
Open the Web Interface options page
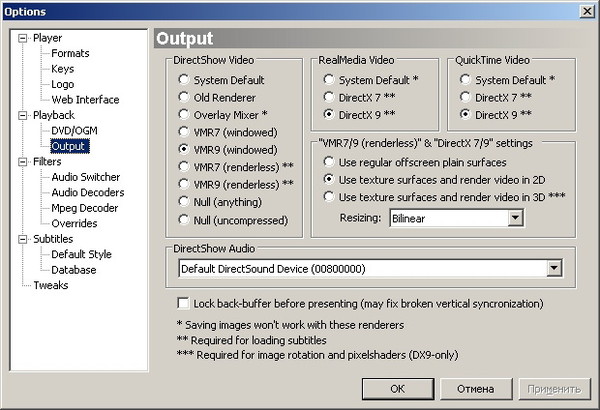(85, 100)
